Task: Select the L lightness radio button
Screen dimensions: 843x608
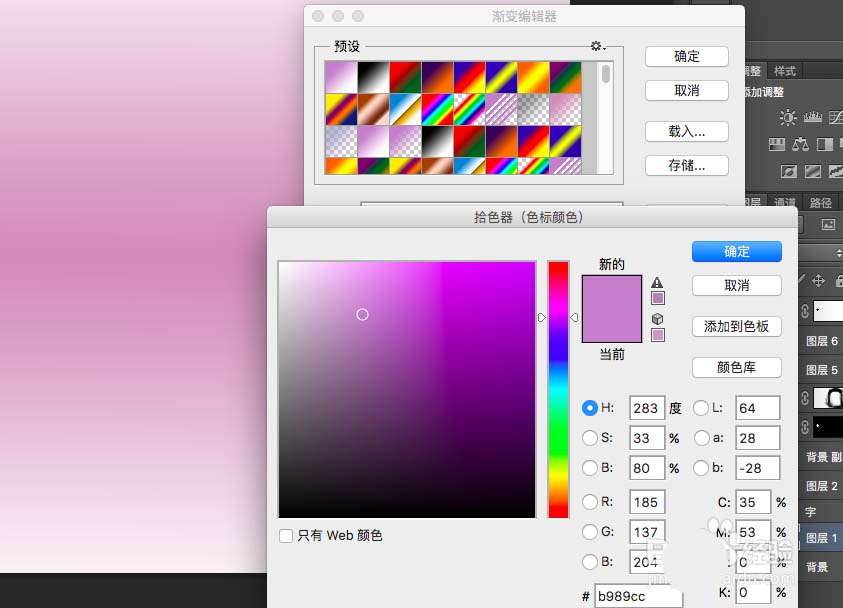Action: pyautogui.click(x=701, y=408)
